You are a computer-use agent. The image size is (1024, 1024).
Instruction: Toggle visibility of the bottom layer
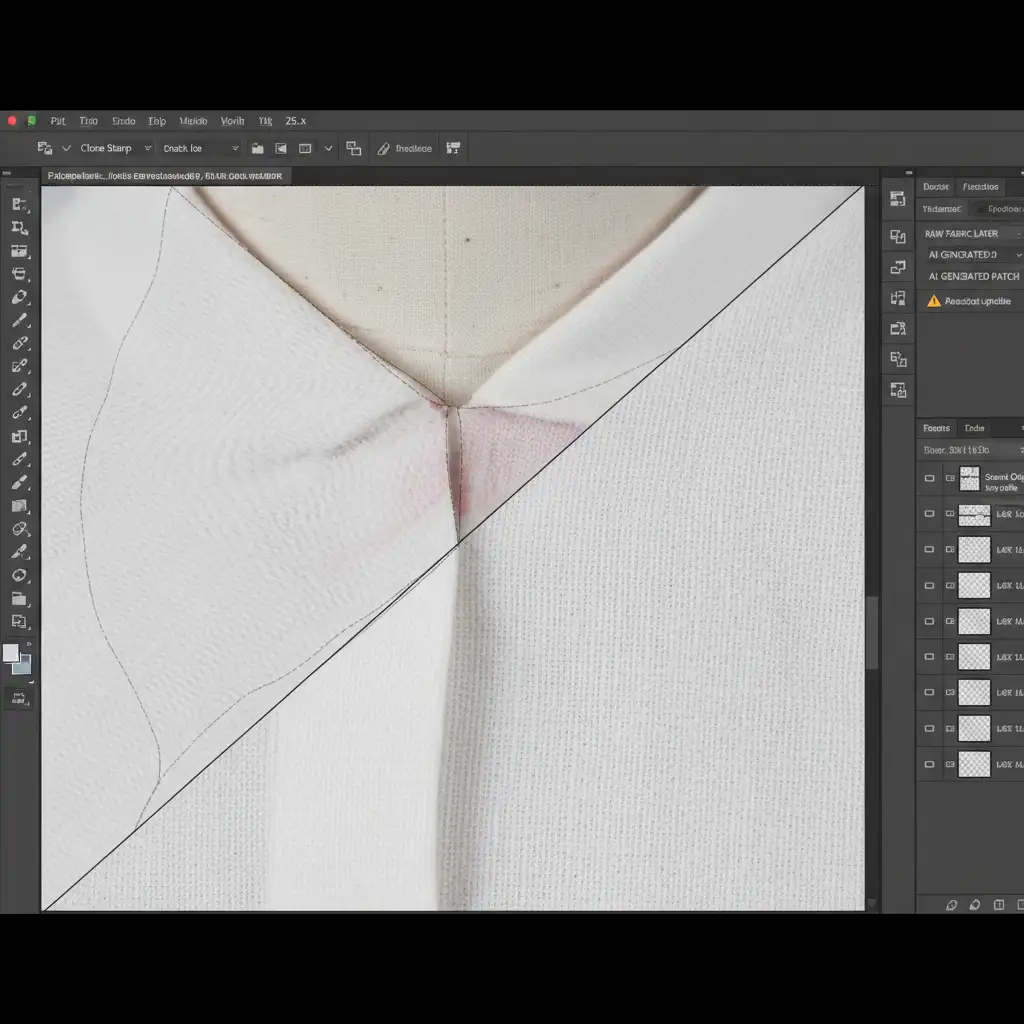[x=930, y=765]
